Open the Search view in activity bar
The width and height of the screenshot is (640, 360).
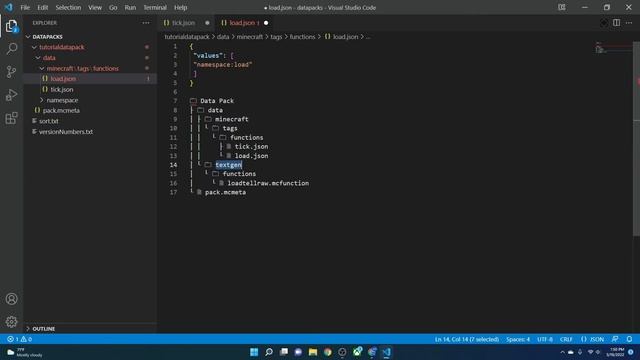click(x=11, y=49)
